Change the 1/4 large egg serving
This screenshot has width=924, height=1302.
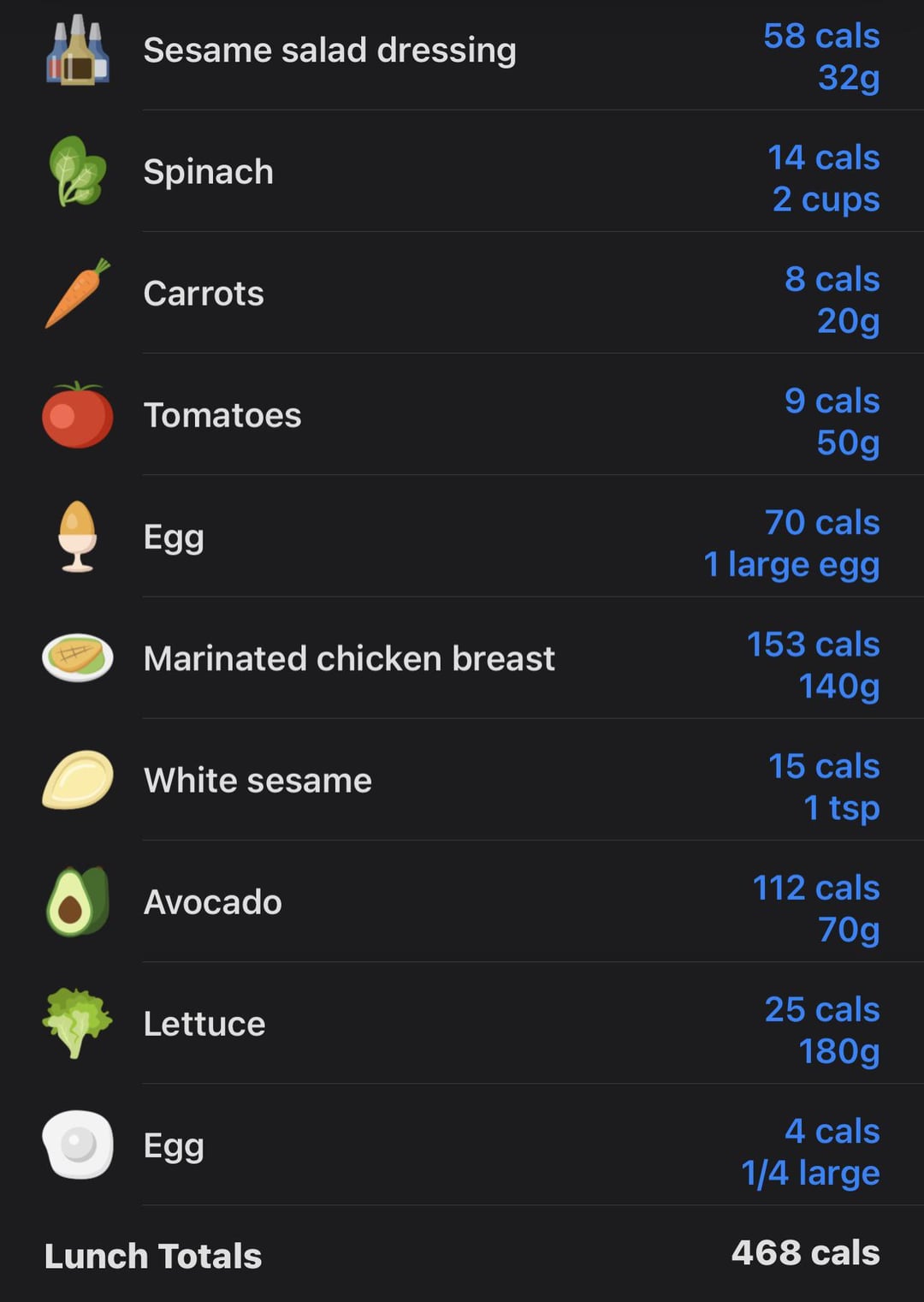810,1173
